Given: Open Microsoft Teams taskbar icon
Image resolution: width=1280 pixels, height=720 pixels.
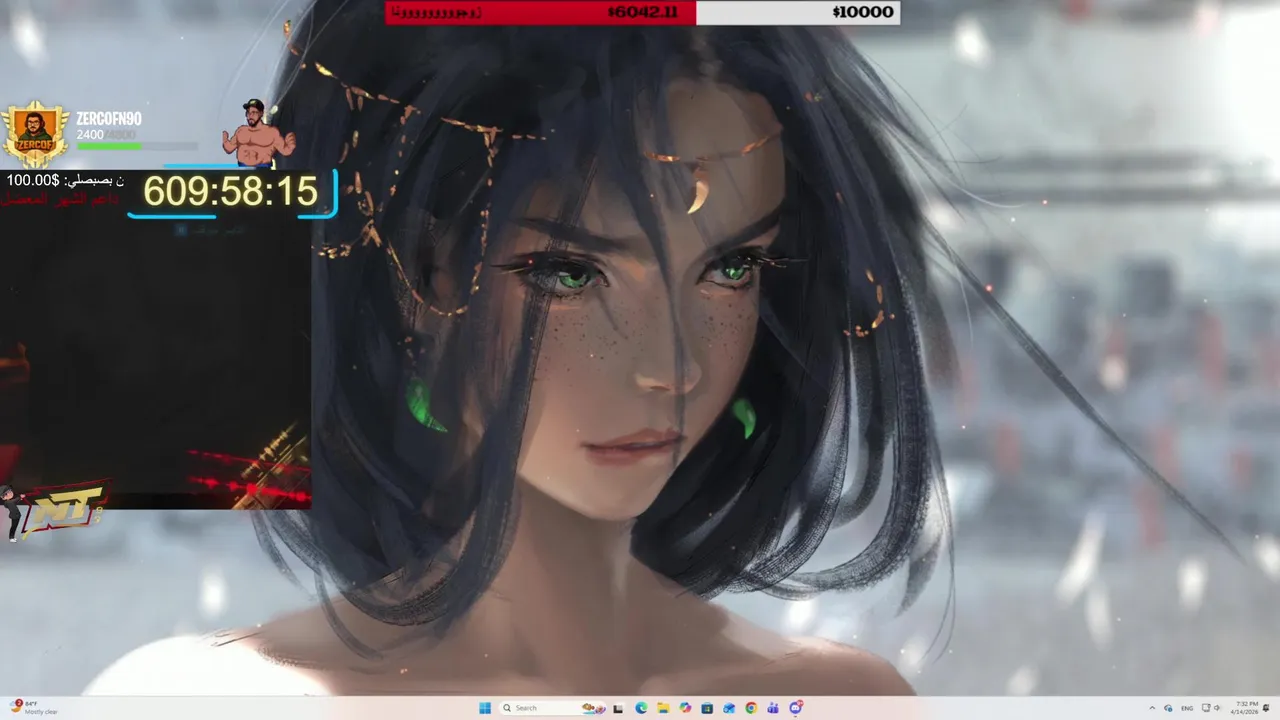Looking at the screenshot, I should [x=773, y=708].
